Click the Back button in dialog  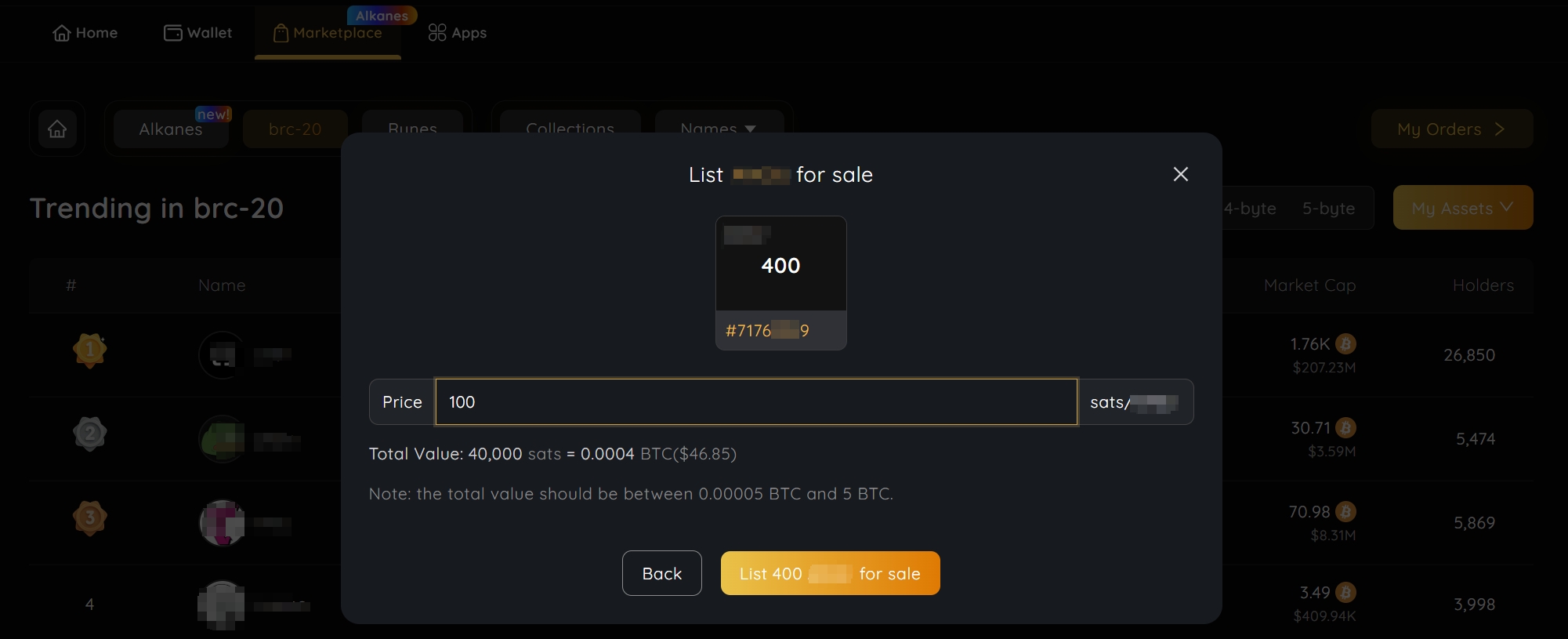pos(661,573)
